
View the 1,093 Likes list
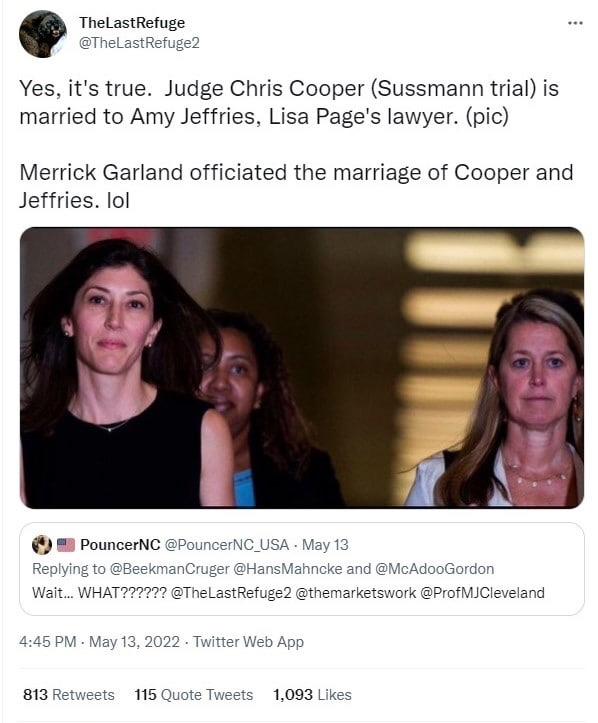coord(312,694)
